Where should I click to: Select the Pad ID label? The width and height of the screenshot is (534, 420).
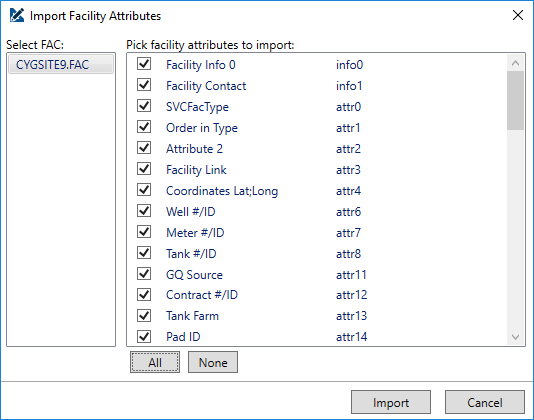183,337
